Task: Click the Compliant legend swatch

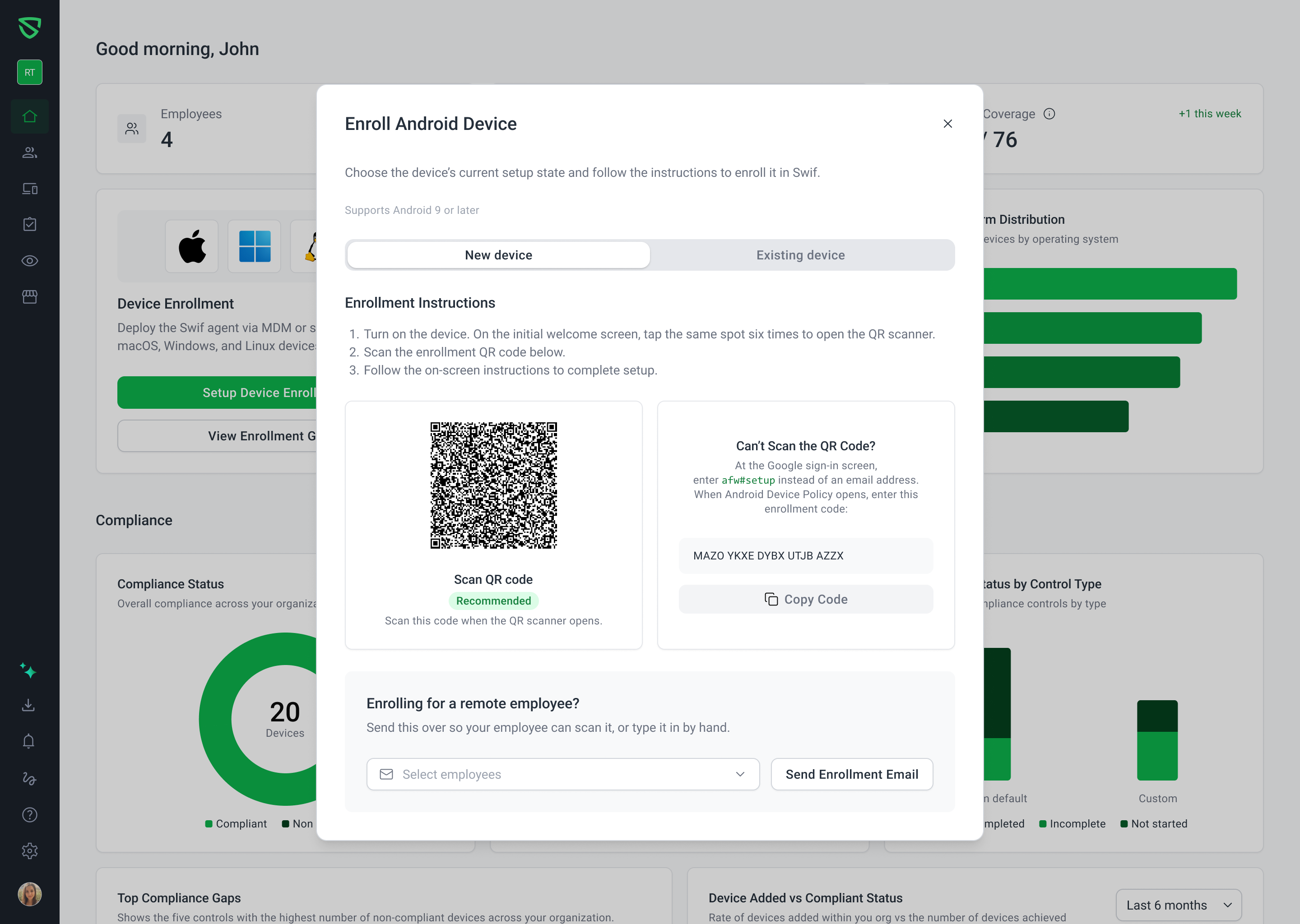Action: [209, 824]
